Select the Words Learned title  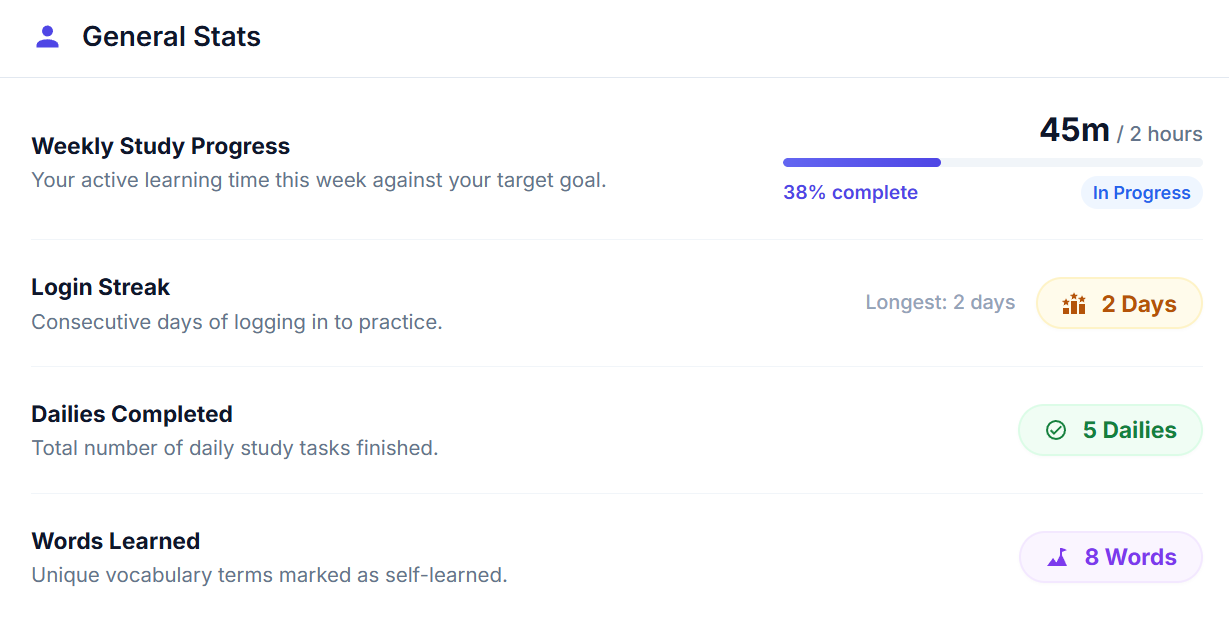tap(116, 541)
